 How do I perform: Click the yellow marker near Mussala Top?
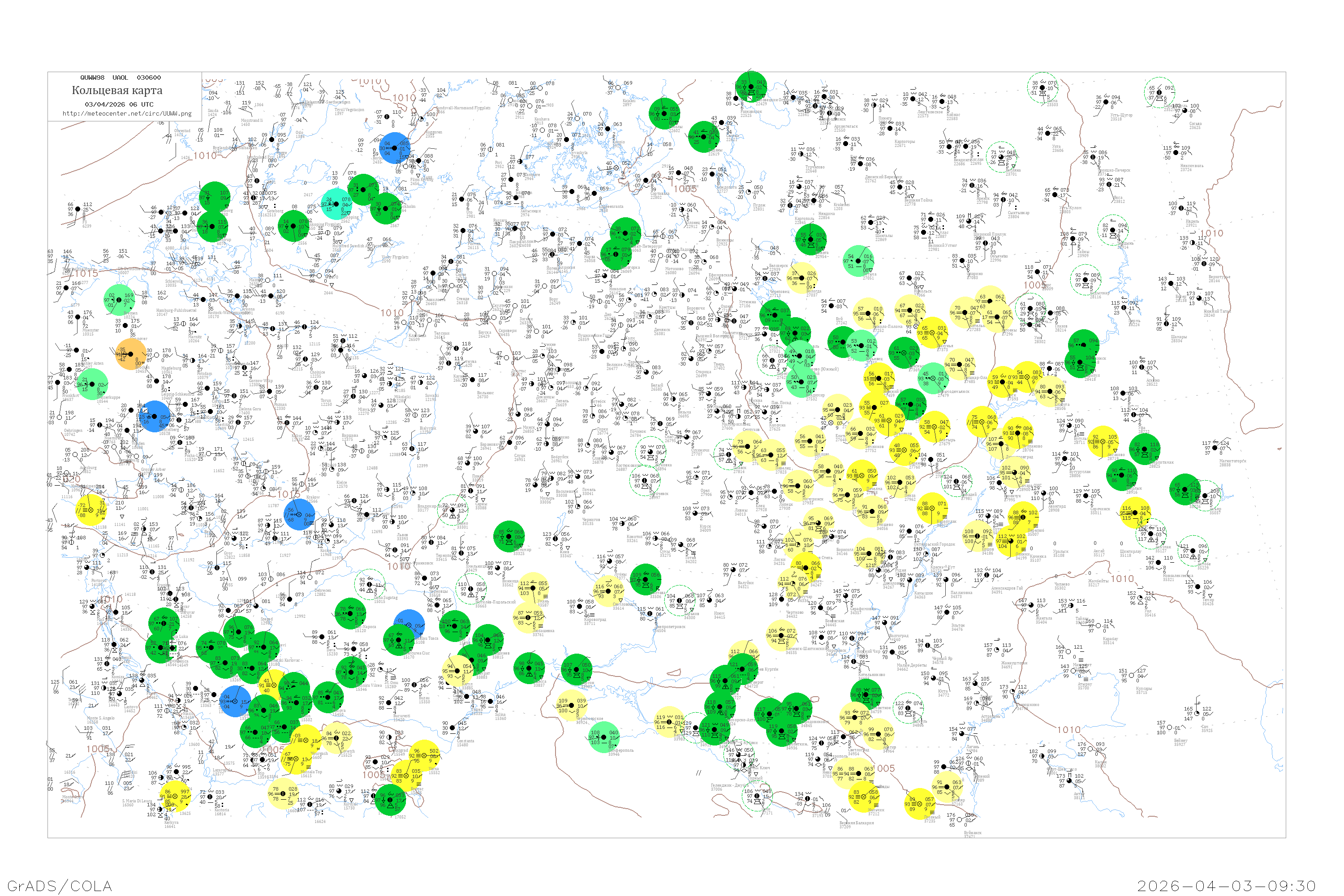pos(296,760)
